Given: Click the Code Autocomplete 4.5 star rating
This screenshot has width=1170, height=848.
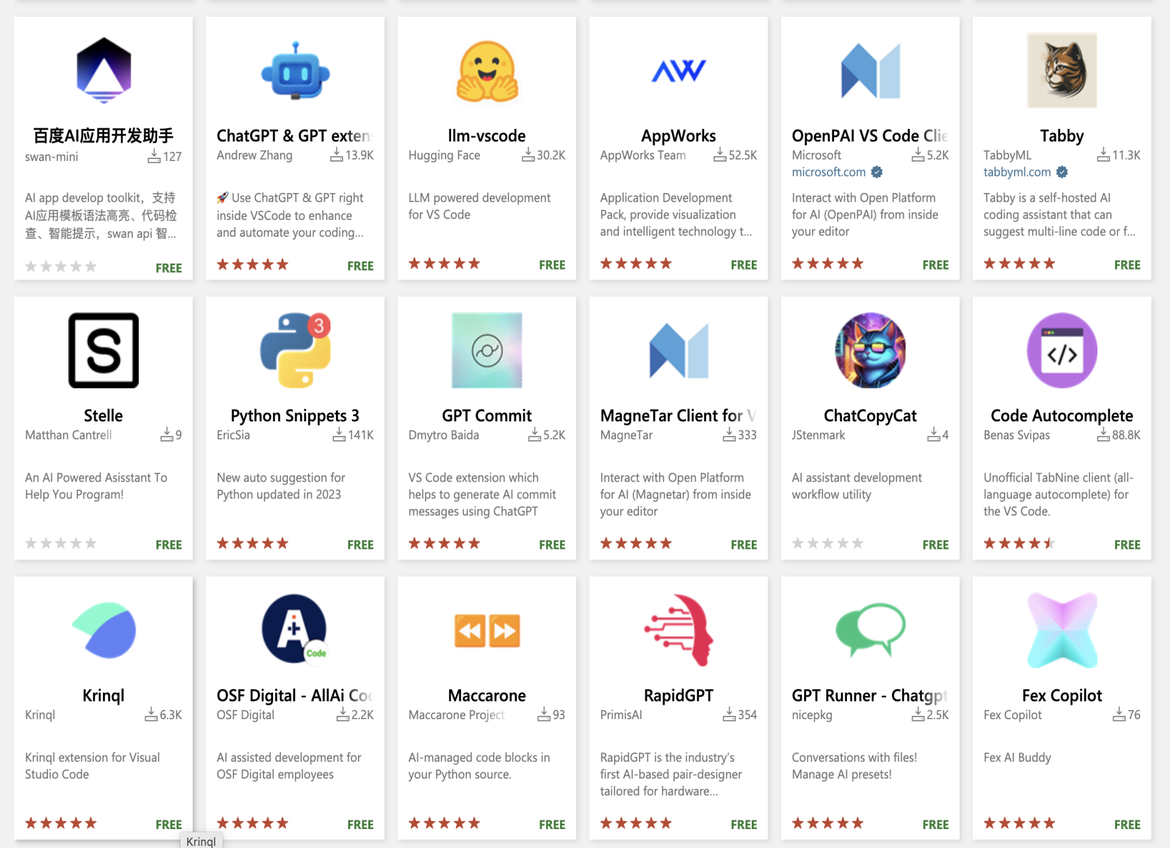Looking at the screenshot, I should [1019, 543].
